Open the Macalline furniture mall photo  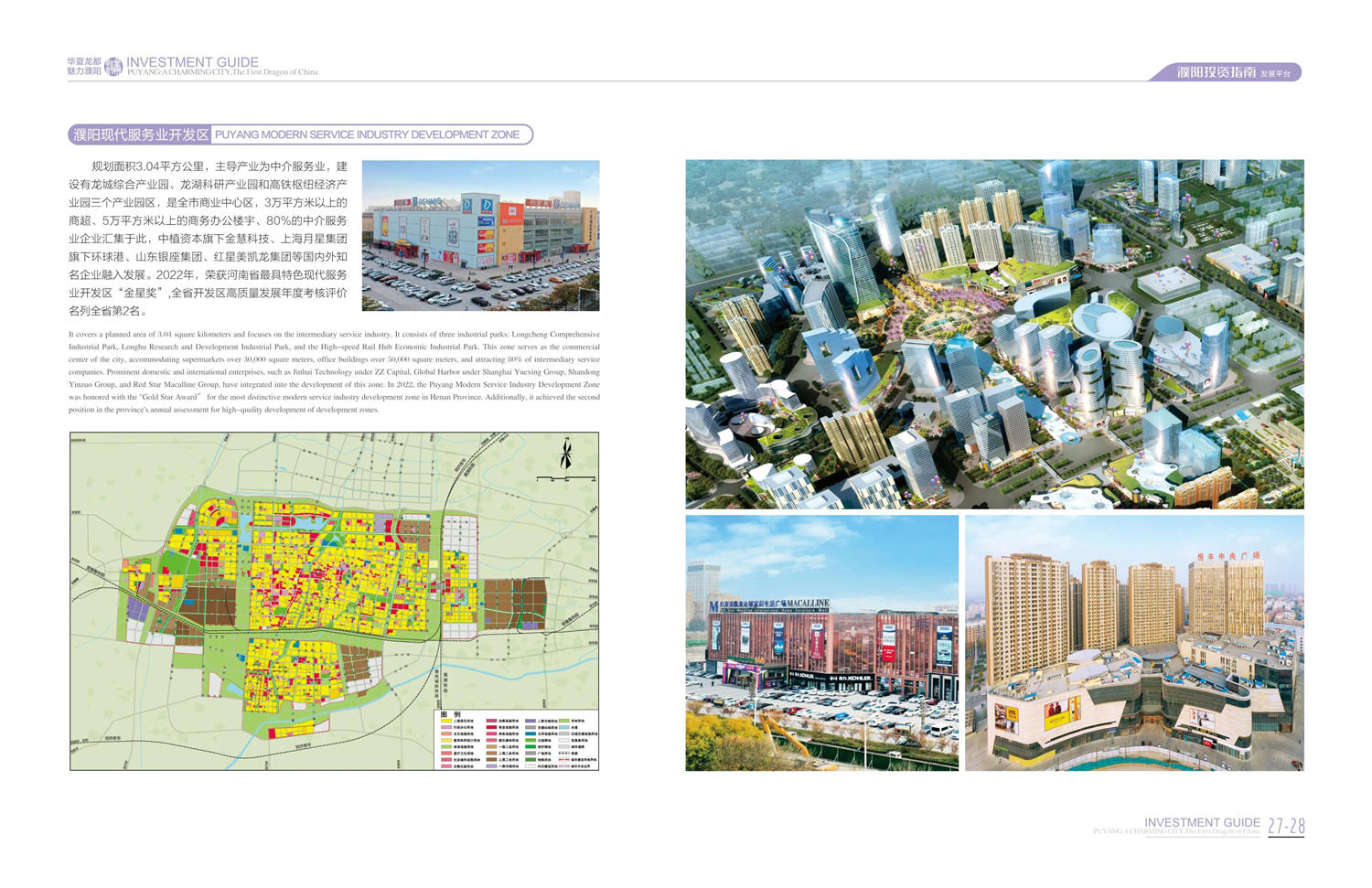[821, 642]
